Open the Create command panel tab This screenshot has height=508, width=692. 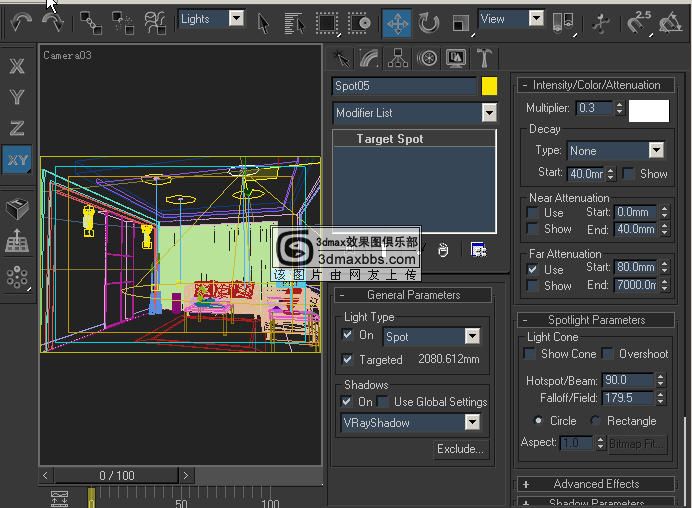(x=341, y=58)
